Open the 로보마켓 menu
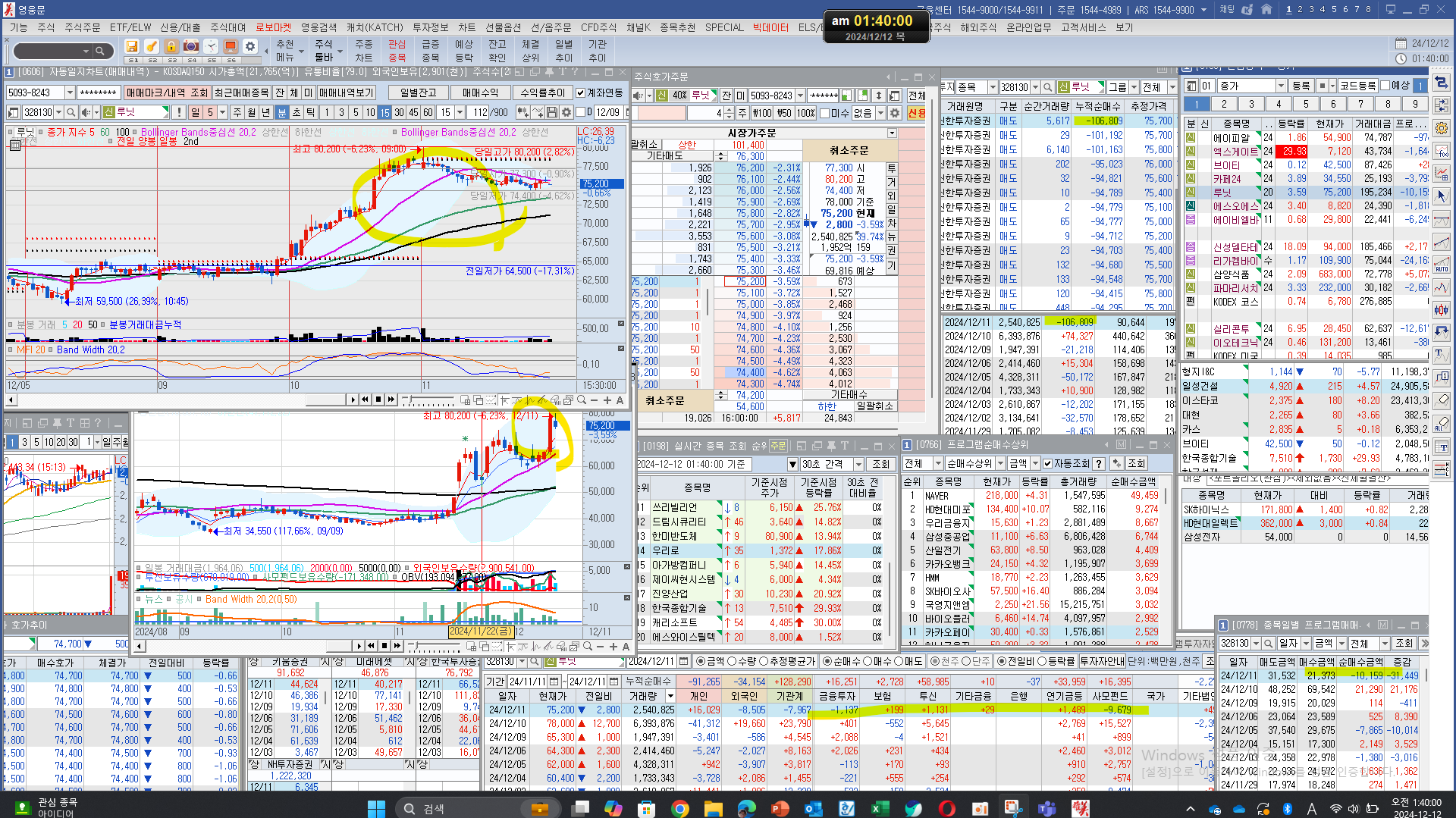The height and width of the screenshot is (818, 1456). [273, 27]
